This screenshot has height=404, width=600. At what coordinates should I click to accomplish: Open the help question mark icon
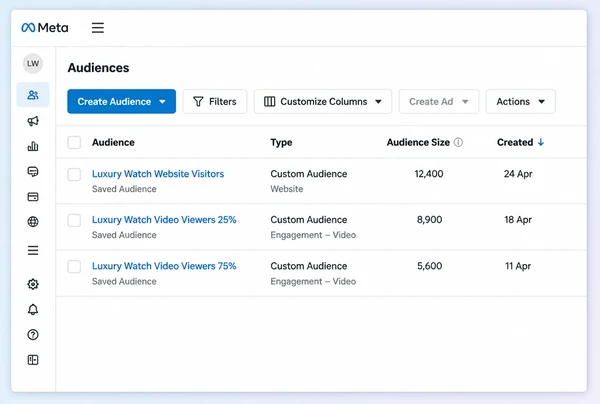[x=33, y=335]
